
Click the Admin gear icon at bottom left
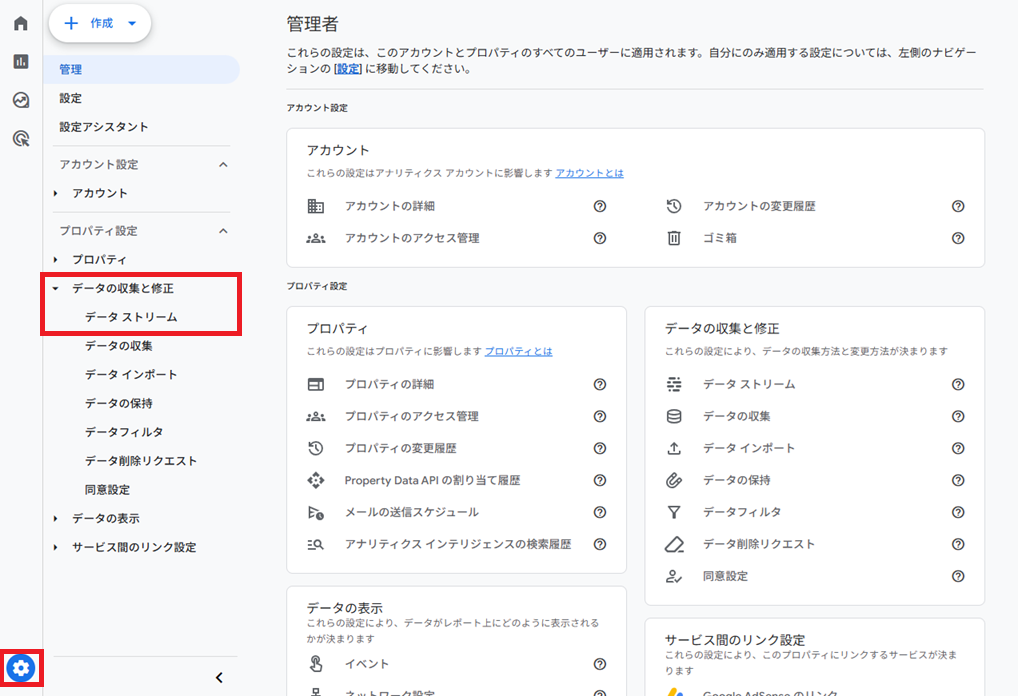[x=21, y=667]
